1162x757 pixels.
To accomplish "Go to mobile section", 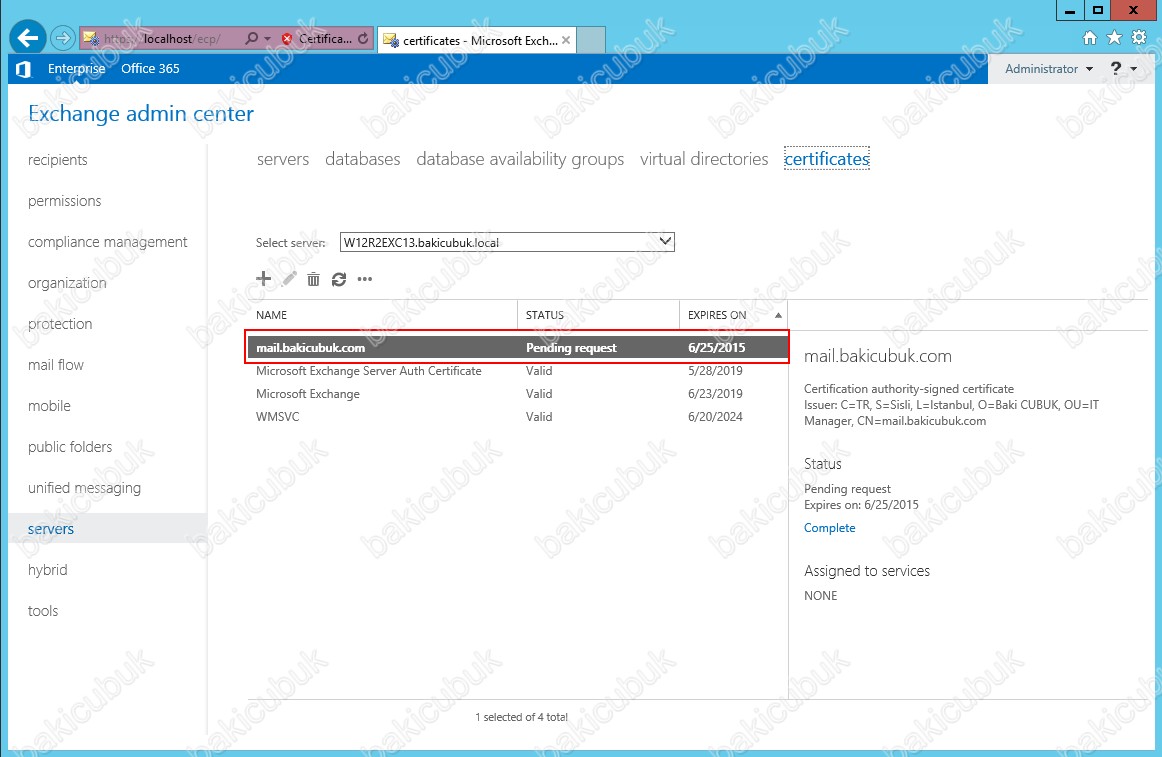I will click(49, 406).
